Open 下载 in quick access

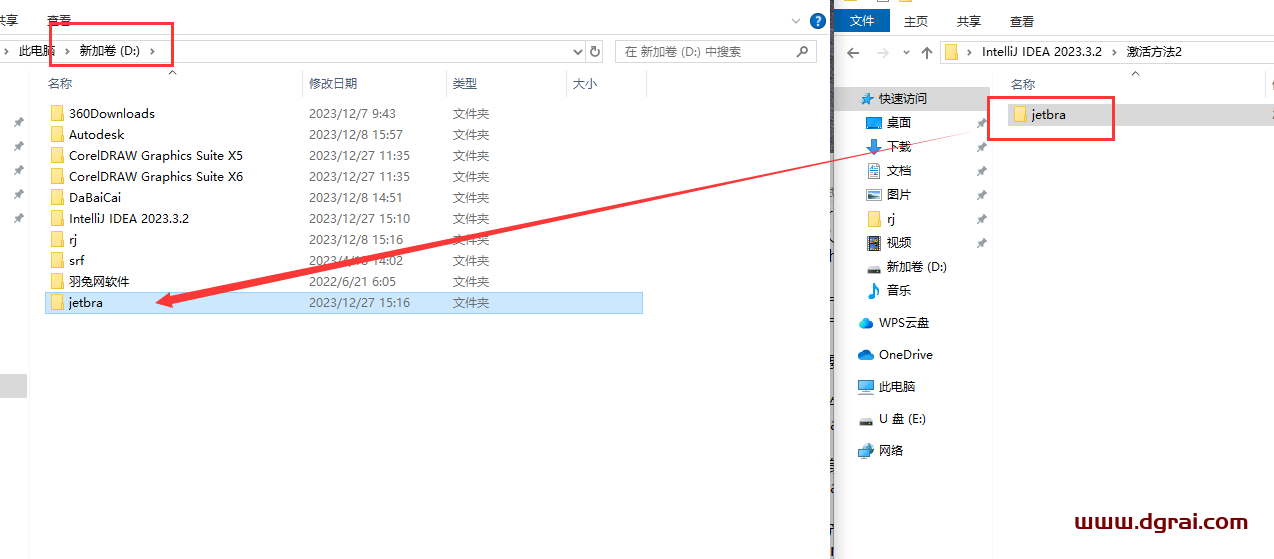click(888, 146)
